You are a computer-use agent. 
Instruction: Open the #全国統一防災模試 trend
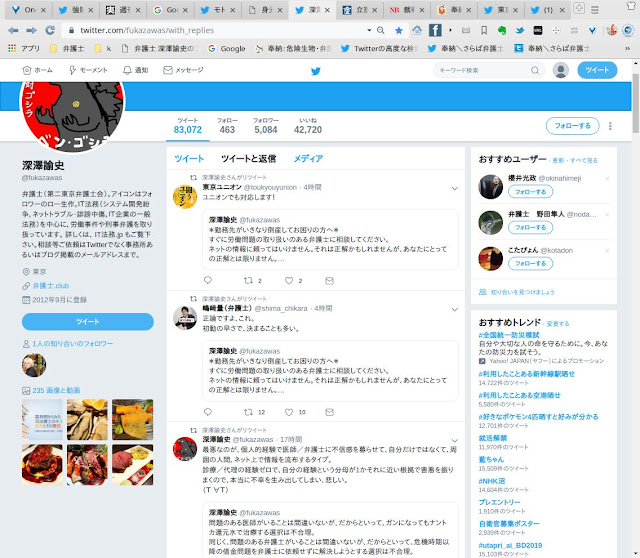tap(509, 335)
